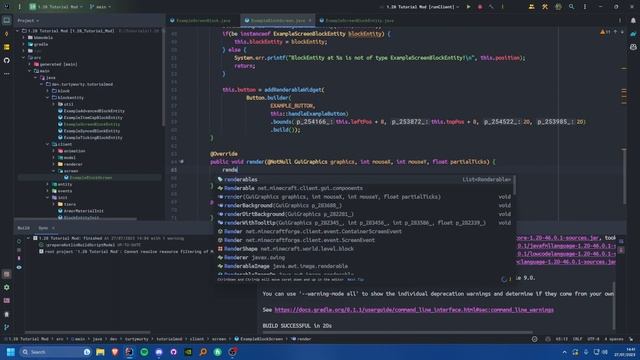This screenshot has width=640, height=360.
Task: Collapse the build result node
Action: pos(28,238)
